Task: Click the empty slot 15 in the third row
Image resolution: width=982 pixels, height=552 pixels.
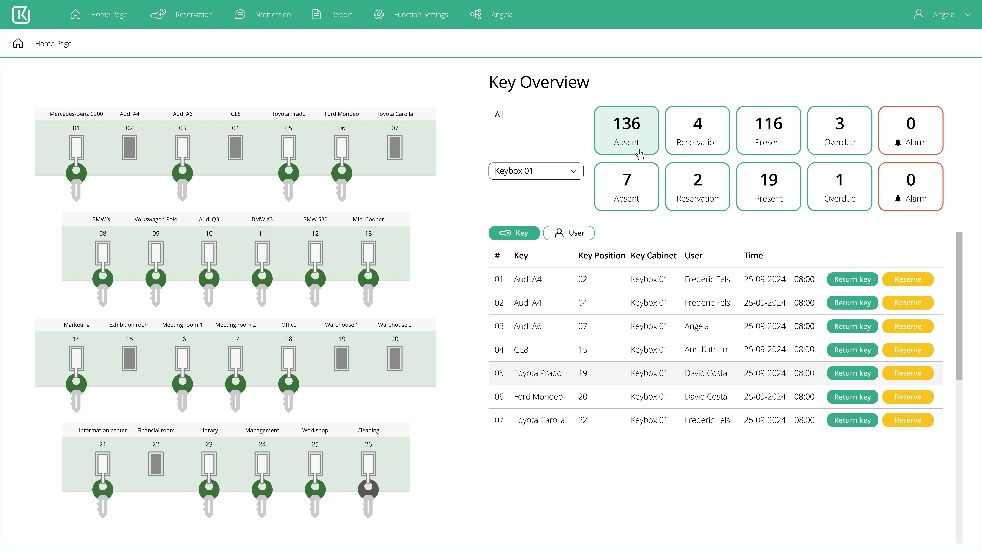Action: tap(130, 358)
